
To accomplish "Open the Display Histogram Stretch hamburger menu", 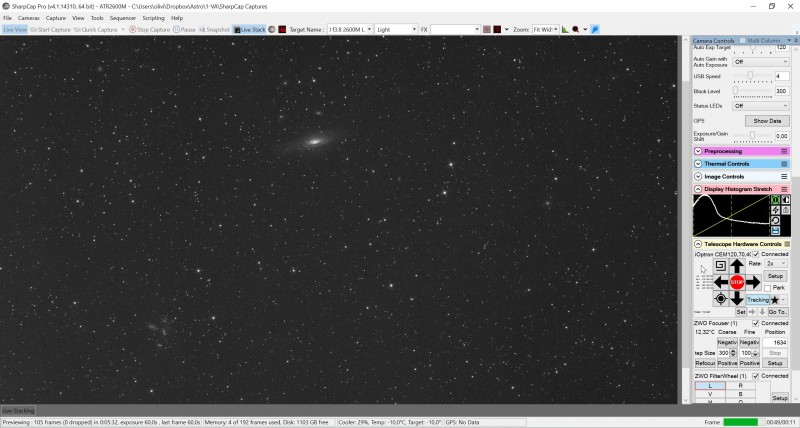I will coord(784,189).
